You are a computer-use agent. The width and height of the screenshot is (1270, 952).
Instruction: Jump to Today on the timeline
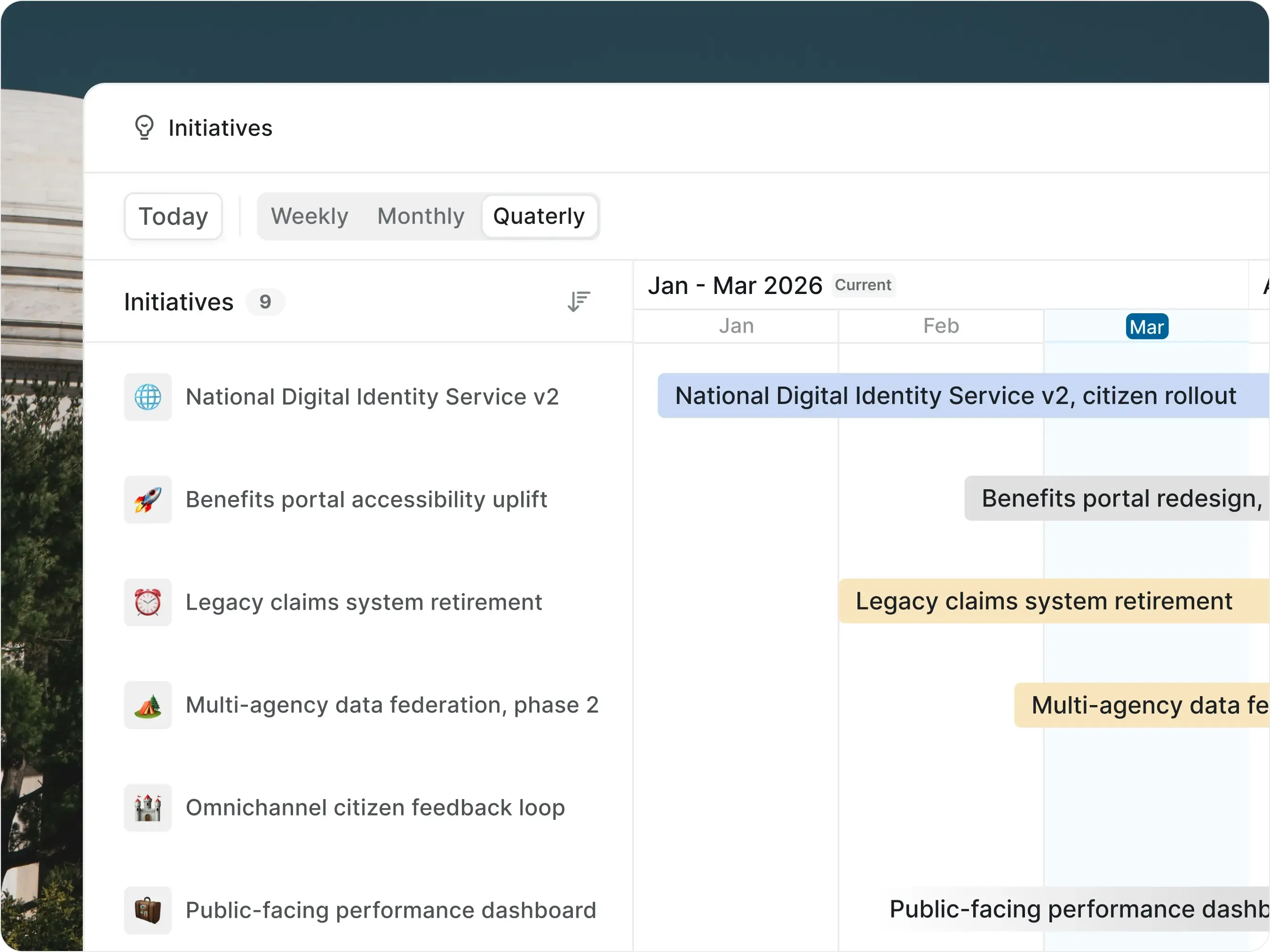[174, 216]
